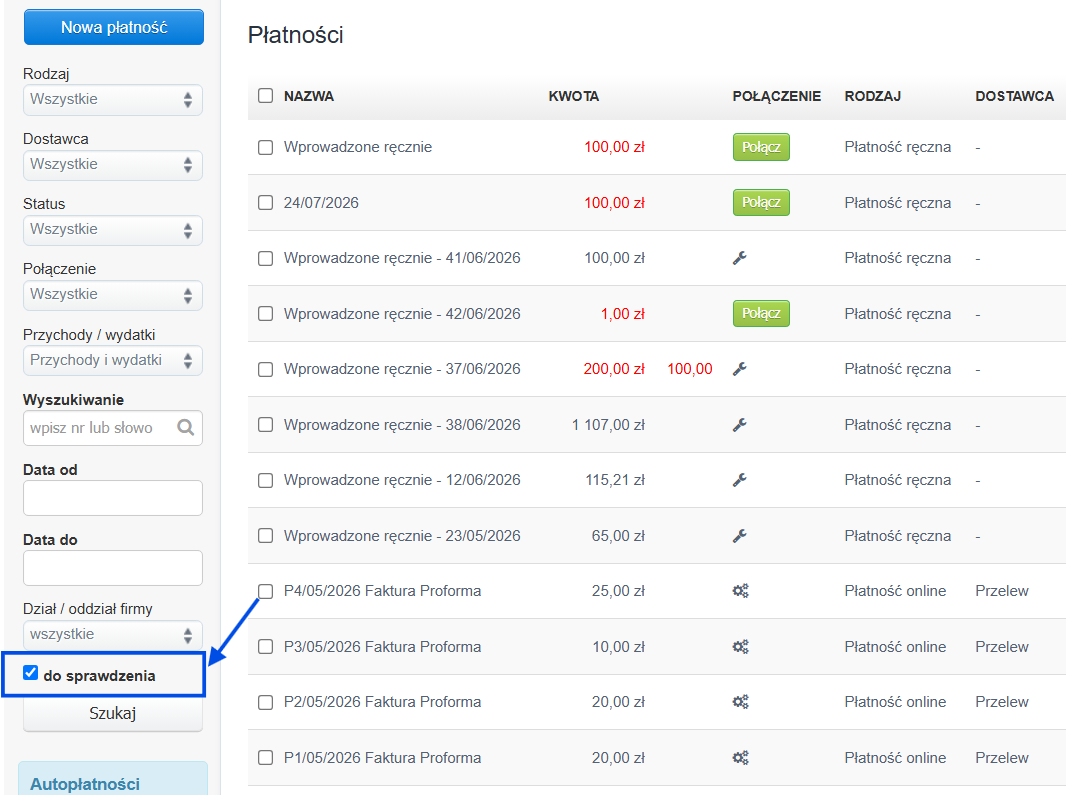
Task: Click wrench icon for Wprowadzone ręcznie - 37/06/2026
Action: click(x=740, y=369)
